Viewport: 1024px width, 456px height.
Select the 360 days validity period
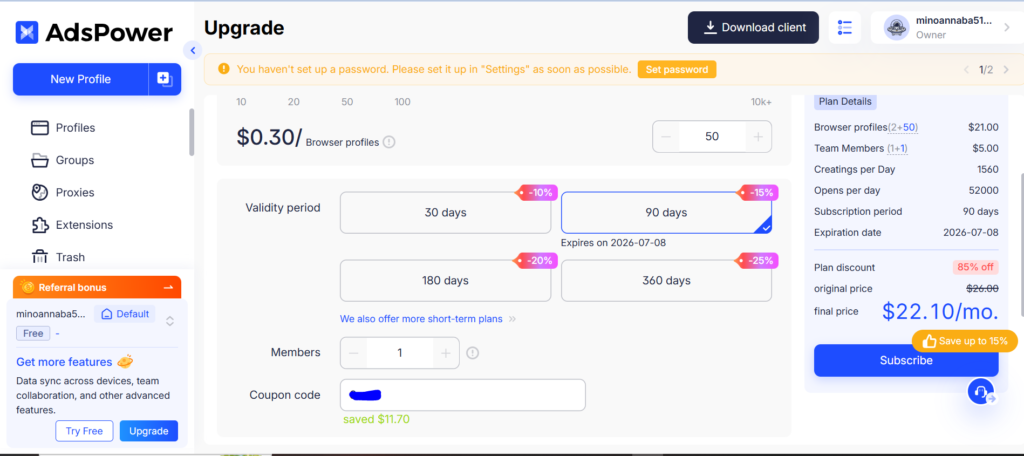coord(666,280)
